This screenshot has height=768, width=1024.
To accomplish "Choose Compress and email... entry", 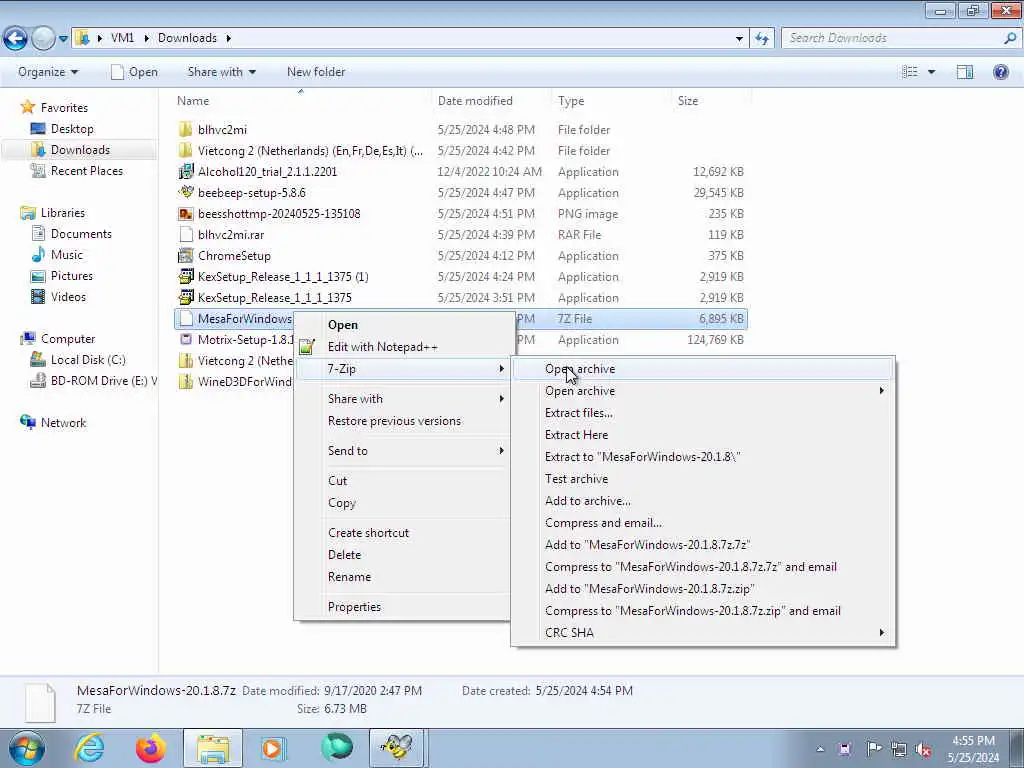I will 603,522.
